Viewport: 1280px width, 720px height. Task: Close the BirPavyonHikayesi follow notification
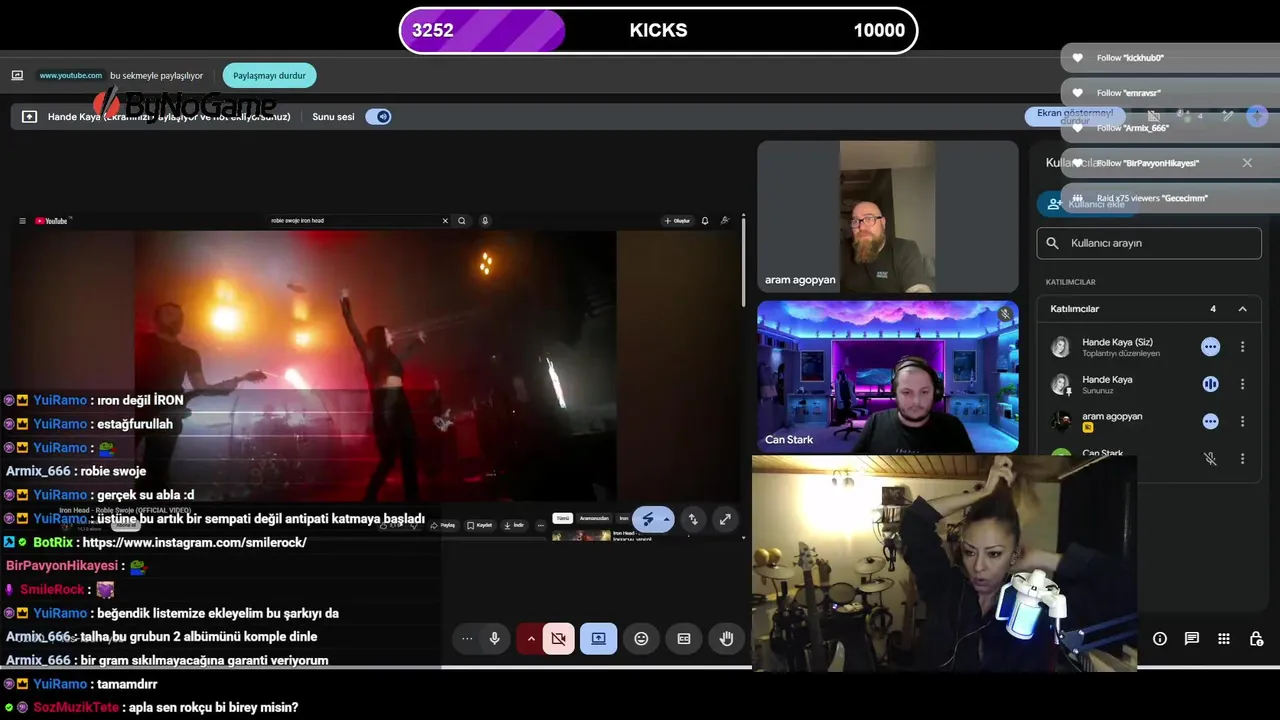[1247, 163]
